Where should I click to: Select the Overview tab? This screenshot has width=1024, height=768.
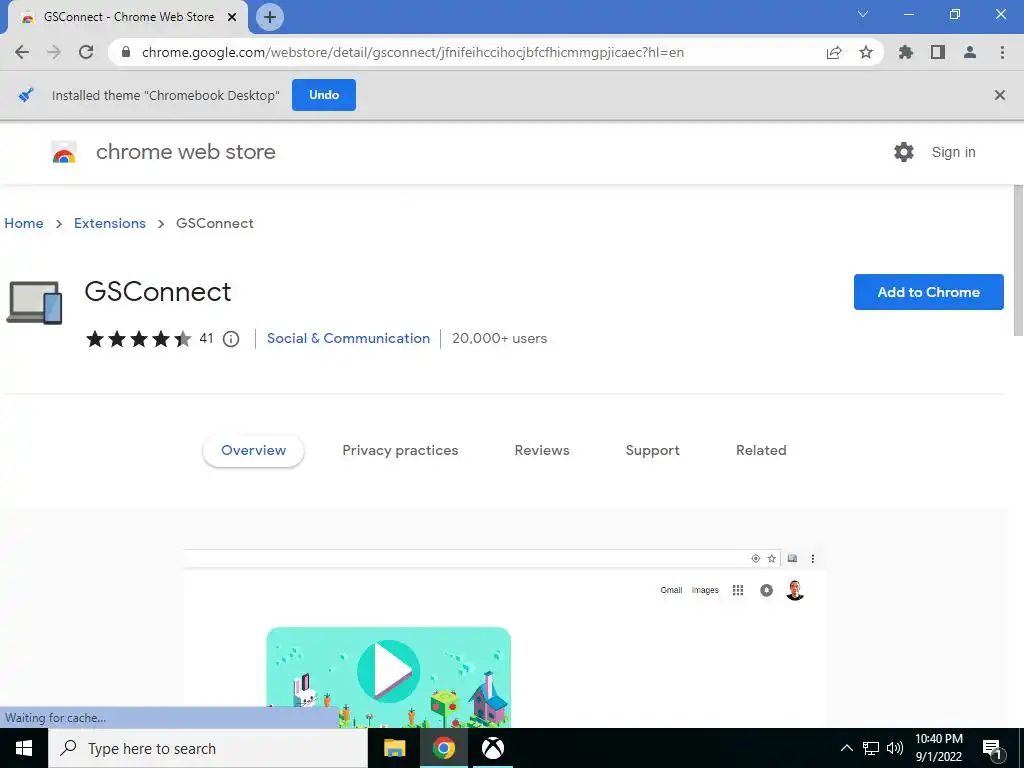(253, 450)
